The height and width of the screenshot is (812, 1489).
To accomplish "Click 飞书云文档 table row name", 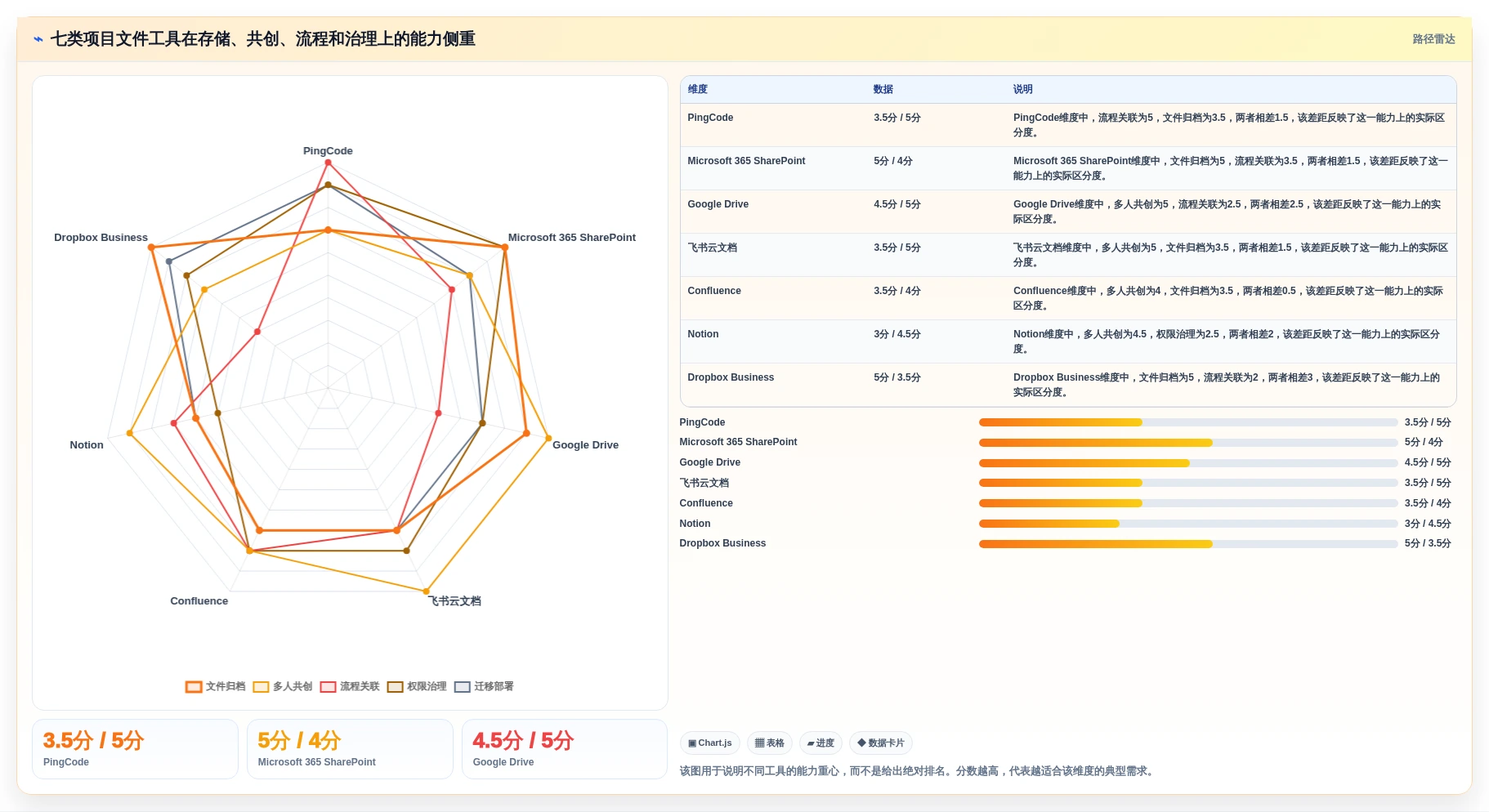I will pyautogui.click(x=713, y=248).
